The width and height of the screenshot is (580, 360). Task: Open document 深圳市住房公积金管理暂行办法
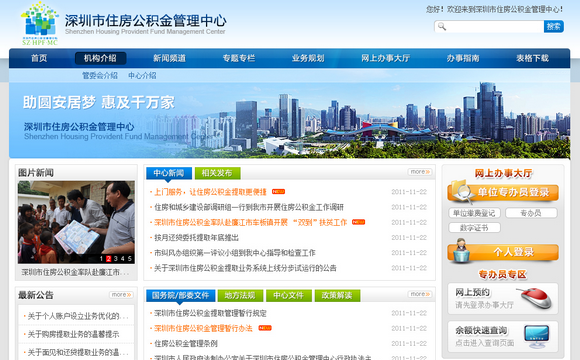click(203, 328)
